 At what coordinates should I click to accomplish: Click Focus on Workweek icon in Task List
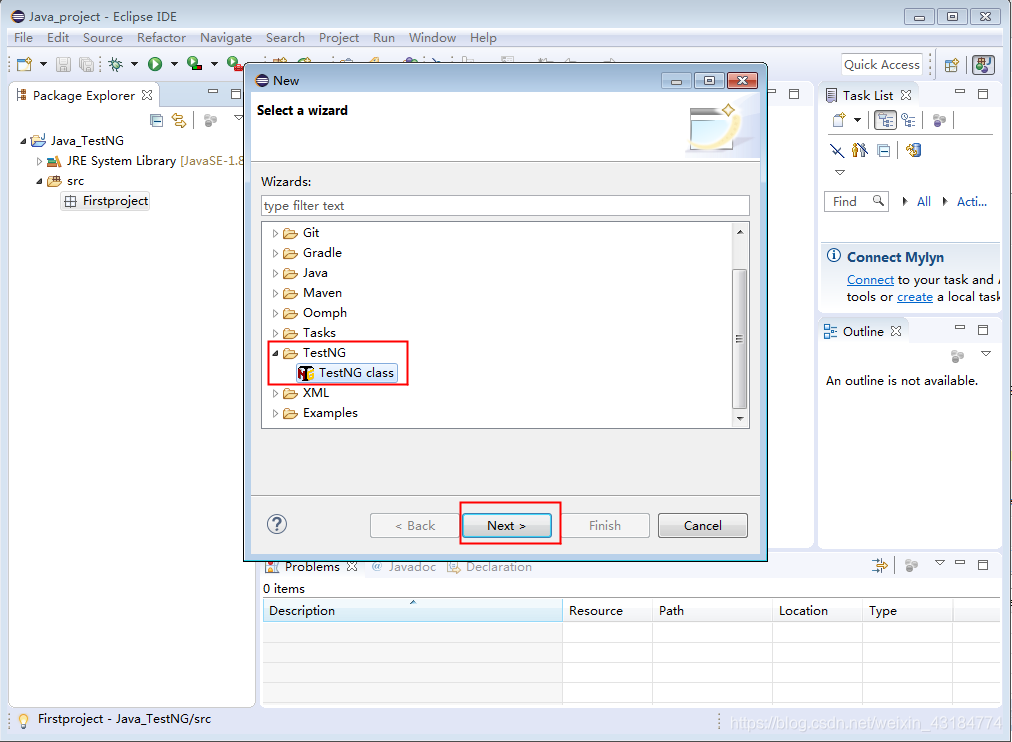[x=940, y=121]
